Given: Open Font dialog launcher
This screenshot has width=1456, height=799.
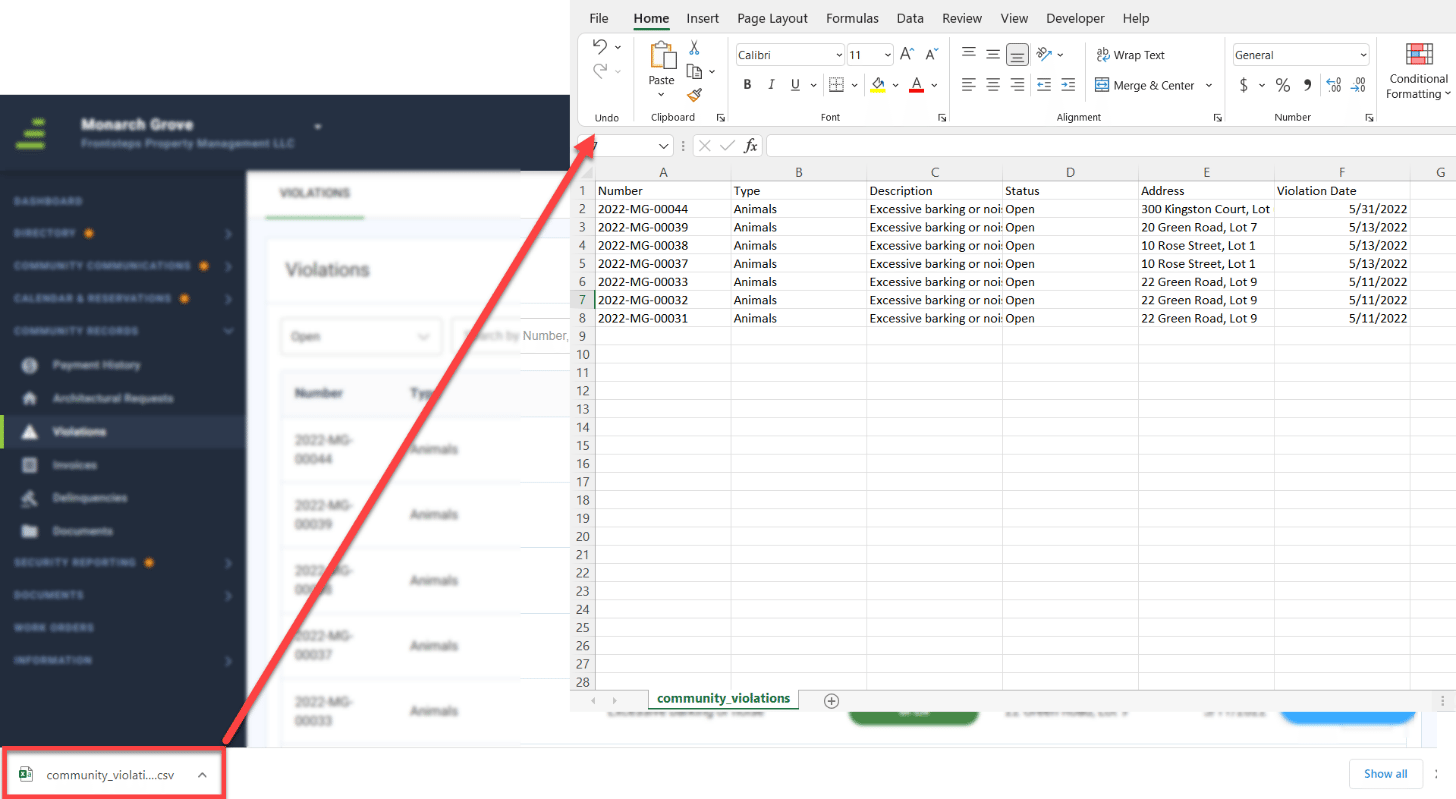Looking at the screenshot, I should click(x=942, y=118).
